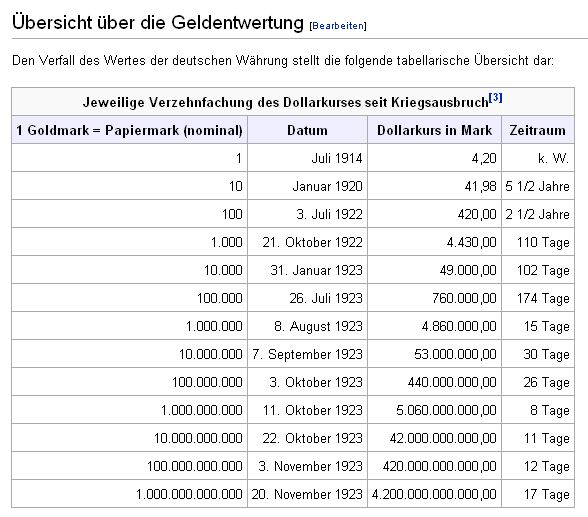Select the cell '12 Tage'

tap(537, 466)
